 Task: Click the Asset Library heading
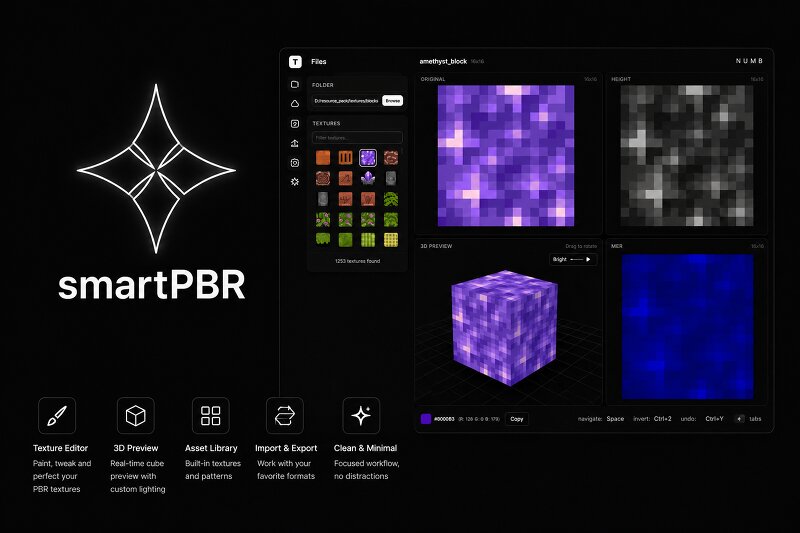211,448
